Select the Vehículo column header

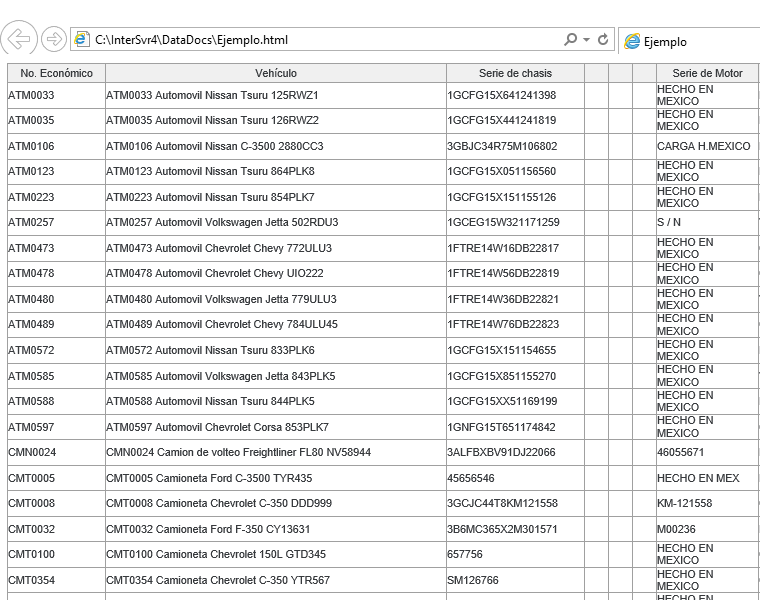[x=275, y=73]
